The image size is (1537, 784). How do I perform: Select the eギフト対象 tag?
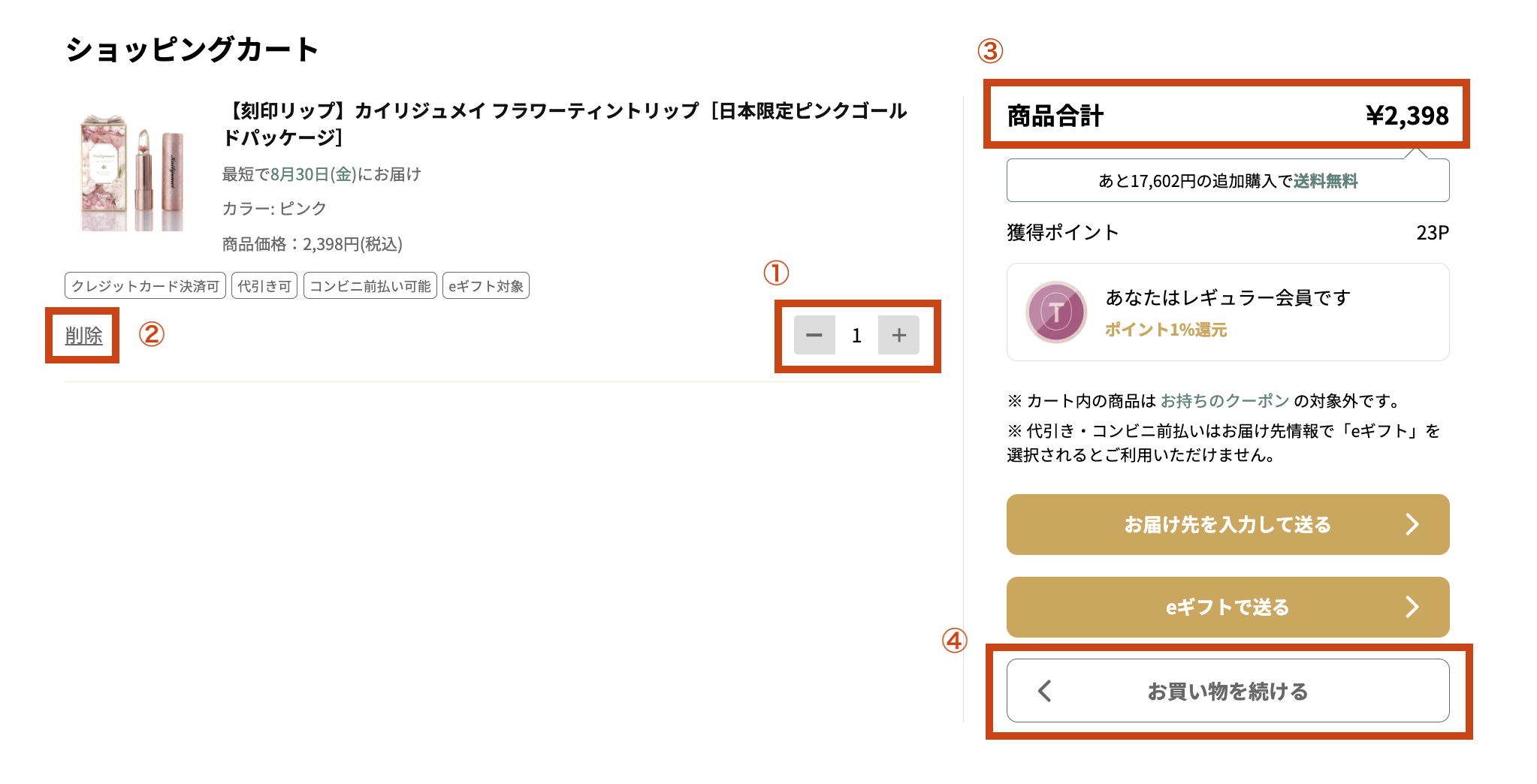pyautogui.click(x=485, y=285)
